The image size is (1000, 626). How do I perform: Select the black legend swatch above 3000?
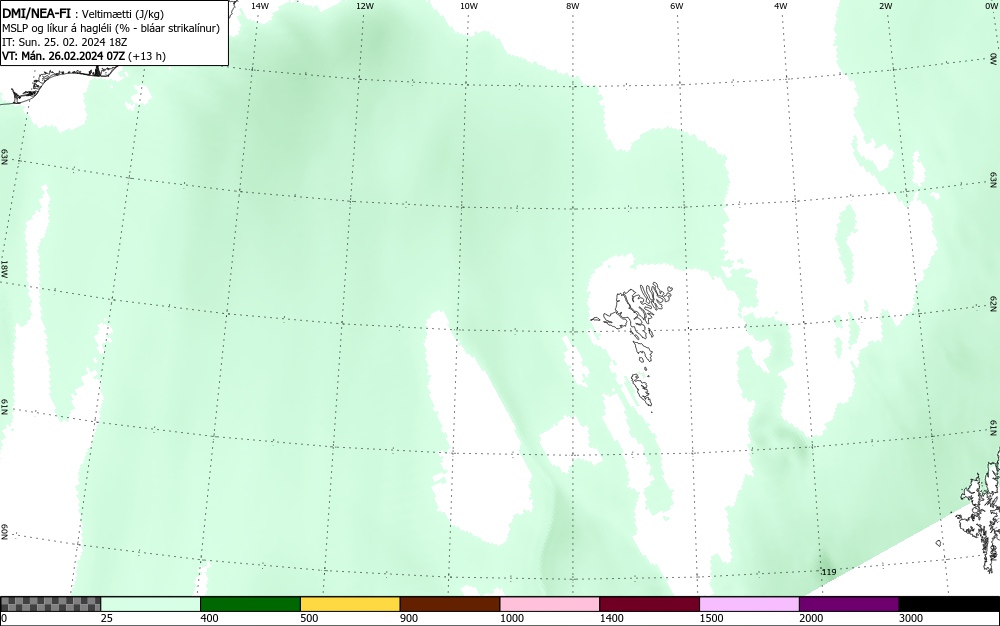click(x=949, y=604)
